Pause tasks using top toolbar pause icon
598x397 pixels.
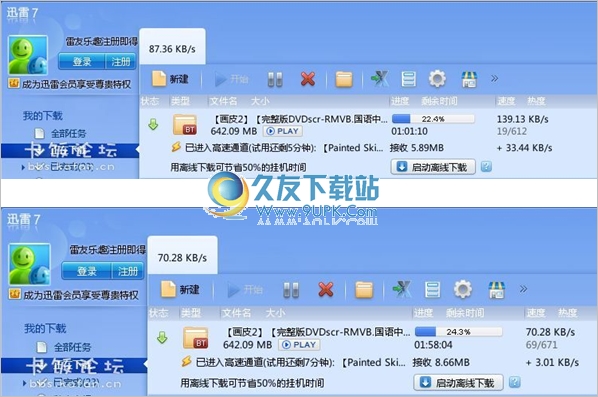coord(275,79)
